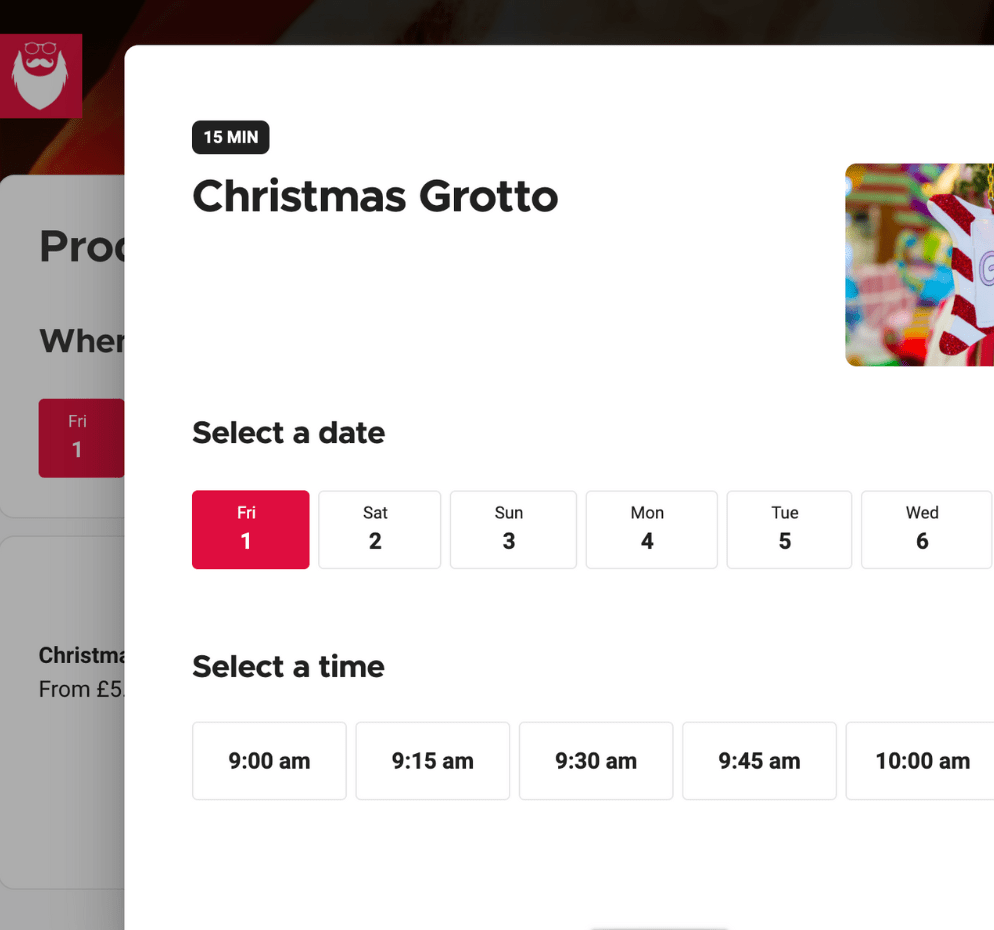
Task: Click the 15 MIN duration badge
Action: coord(231,137)
